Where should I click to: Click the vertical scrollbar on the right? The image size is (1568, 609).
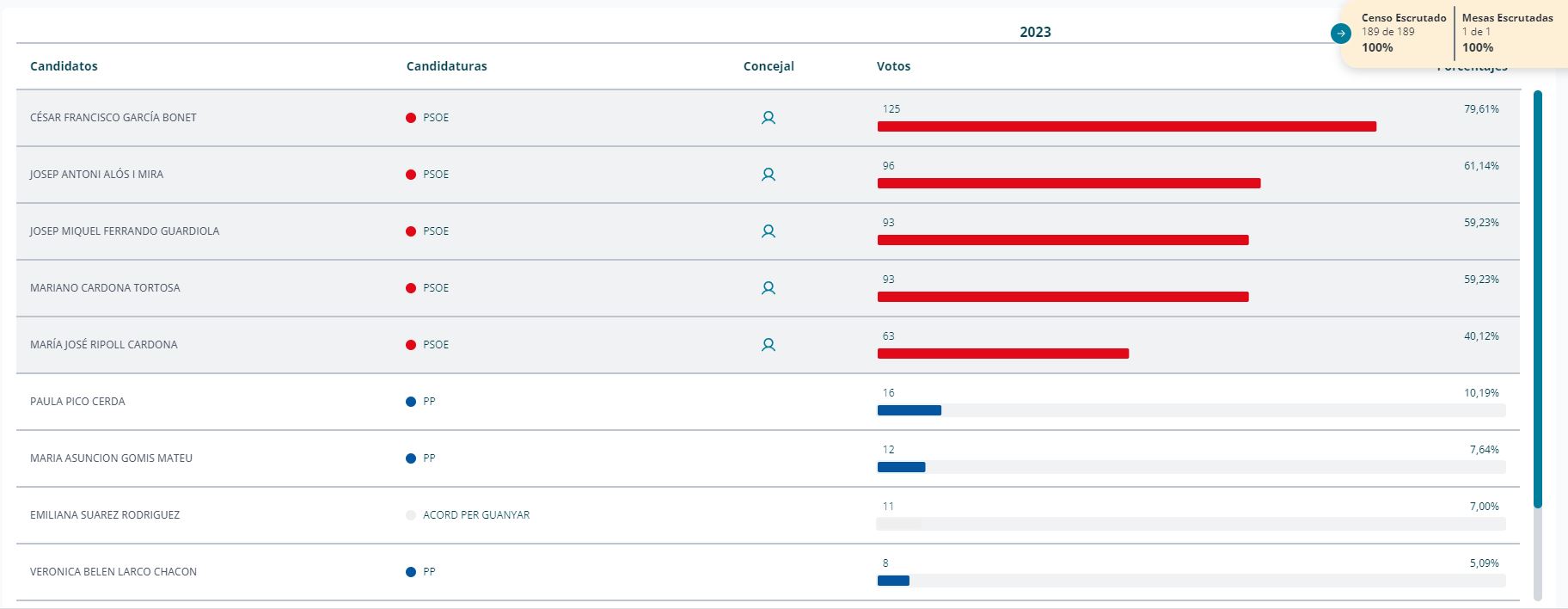click(1537, 301)
